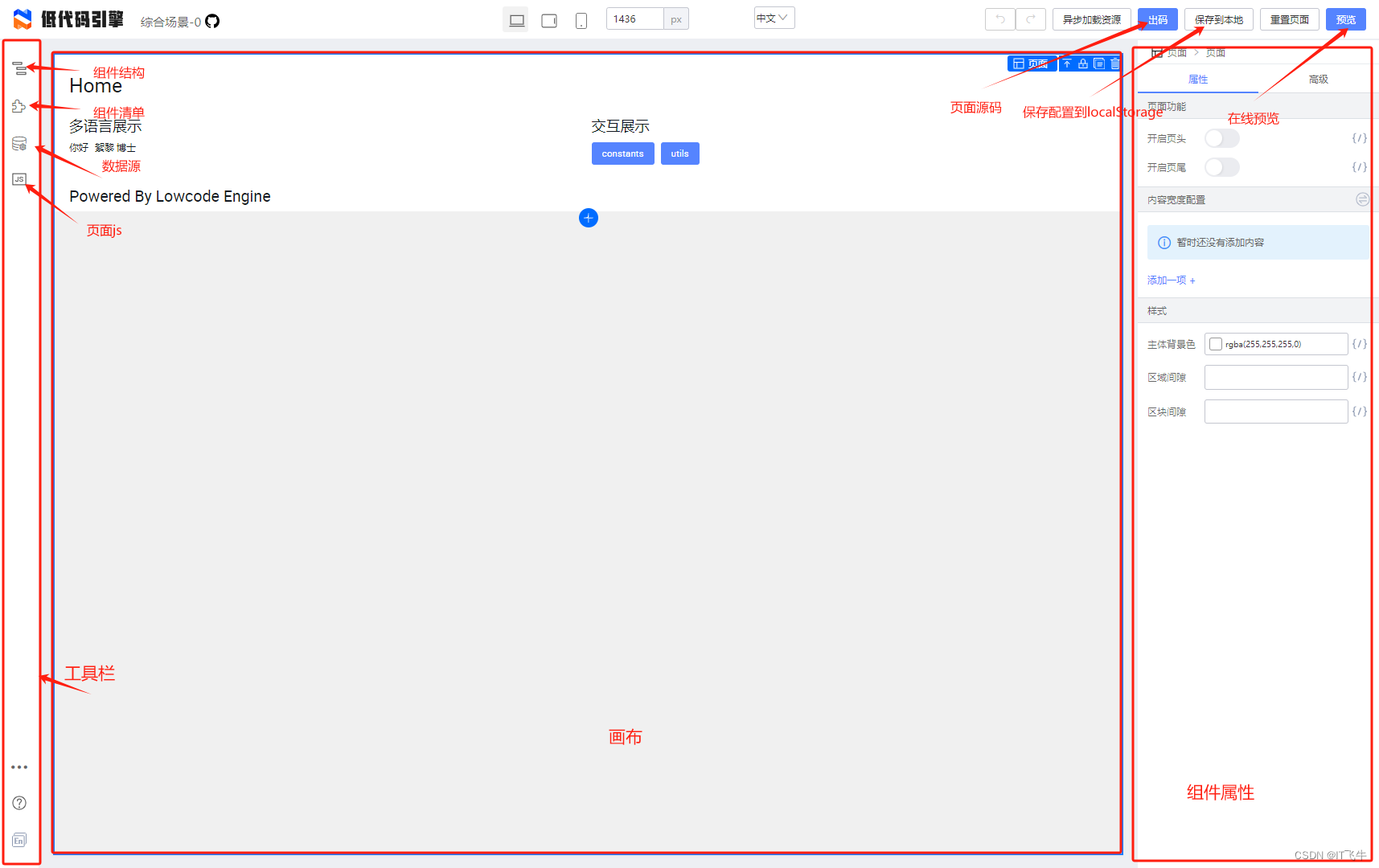Click the undo arrow button
The width and height of the screenshot is (1379, 868).
click(1000, 19)
